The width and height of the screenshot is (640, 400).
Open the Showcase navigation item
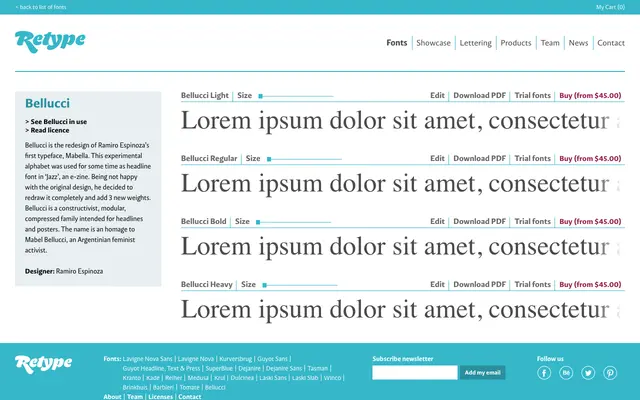click(433, 43)
